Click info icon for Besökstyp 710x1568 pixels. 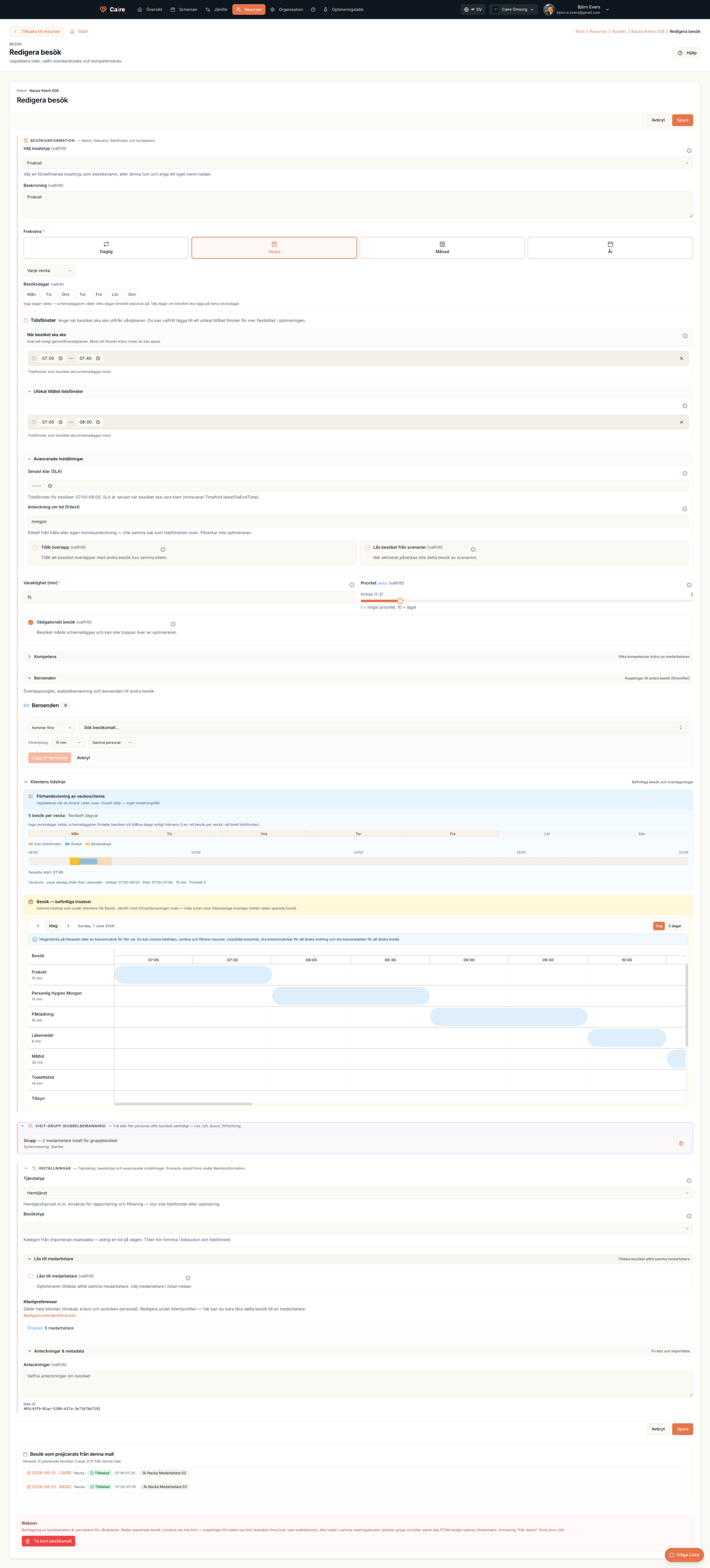[x=689, y=1216]
